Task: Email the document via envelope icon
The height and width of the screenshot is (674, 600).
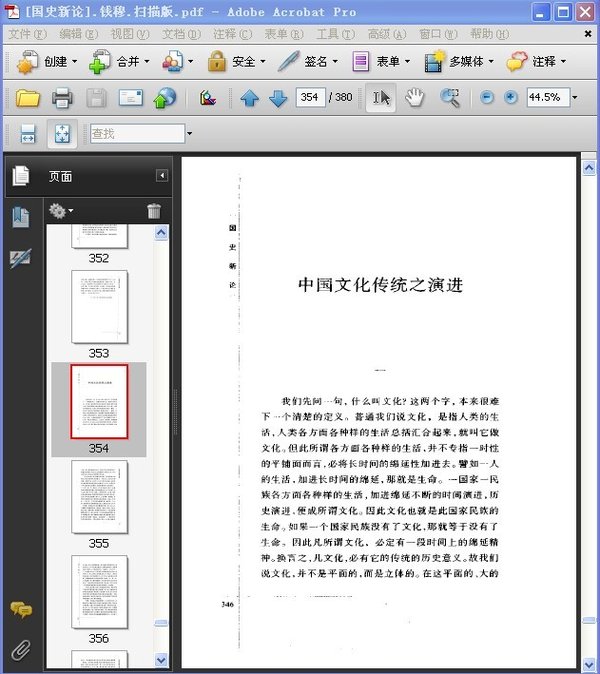Action: pos(131,98)
